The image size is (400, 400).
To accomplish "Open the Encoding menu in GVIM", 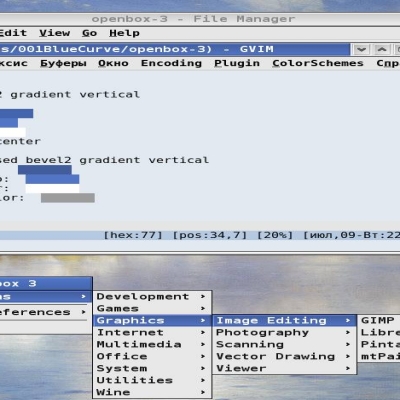I will [x=171, y=63].
